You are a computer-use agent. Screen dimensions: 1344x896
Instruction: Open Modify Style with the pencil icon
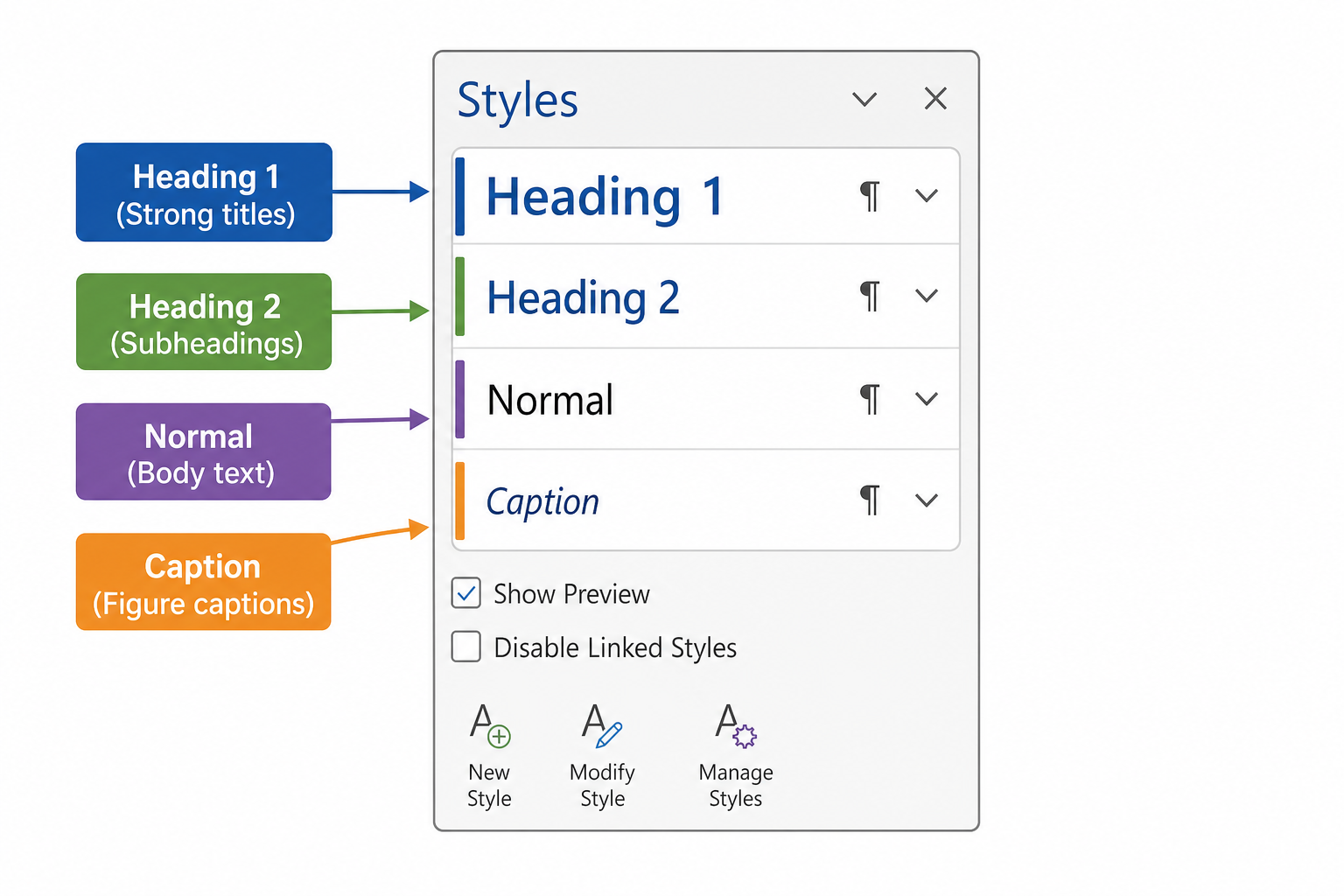click(602, 726)
